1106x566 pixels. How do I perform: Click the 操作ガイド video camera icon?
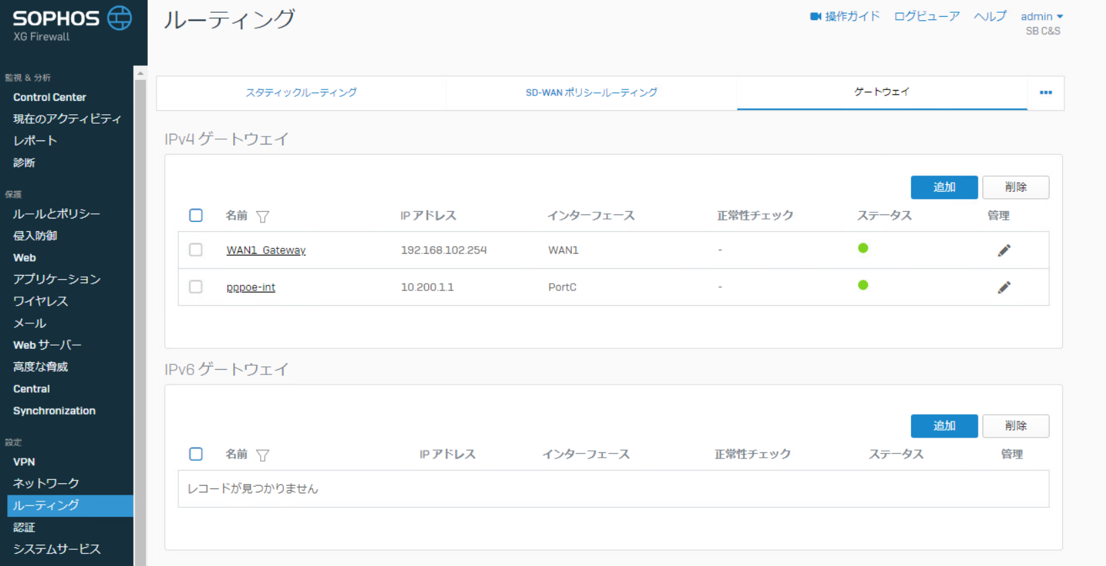[816, 16]
